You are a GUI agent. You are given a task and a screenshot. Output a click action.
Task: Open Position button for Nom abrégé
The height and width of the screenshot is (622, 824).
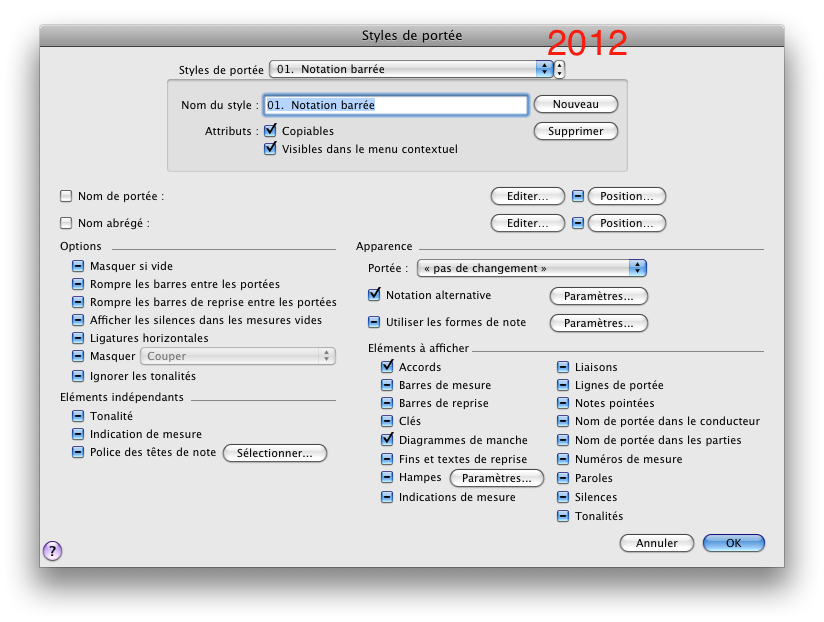click(x=626, y=223)
